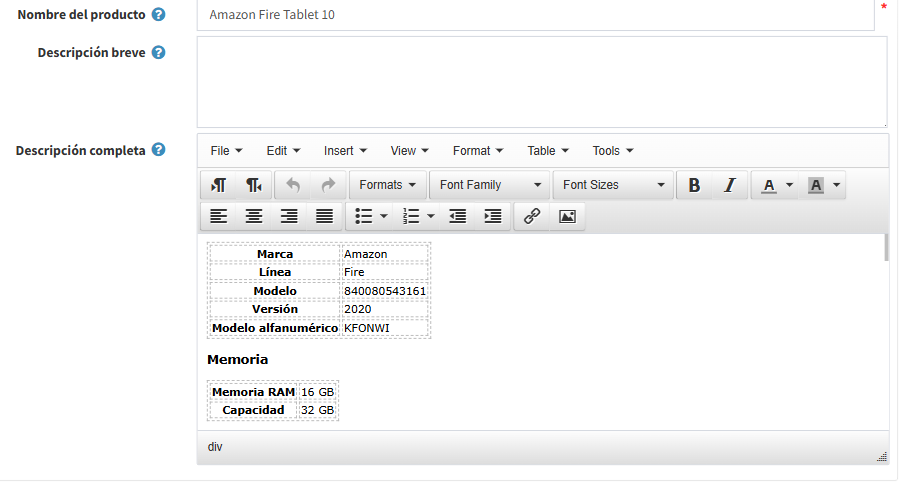
Task: Click the undo arrow icon
Action: click(292, 185)
